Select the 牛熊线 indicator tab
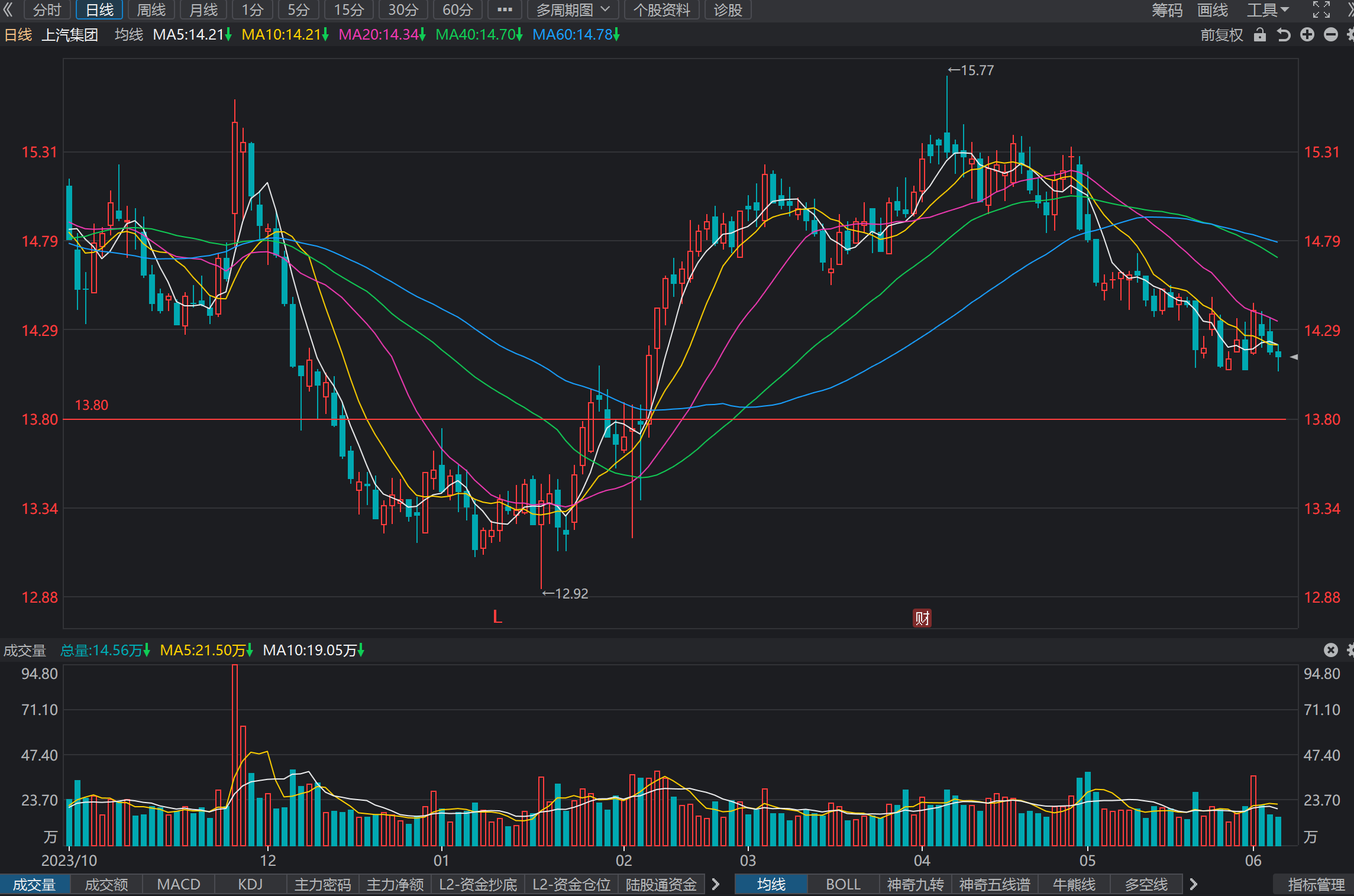This screenshot has height=896, width=1354. pyautogui.click(x=1074, y=885)
